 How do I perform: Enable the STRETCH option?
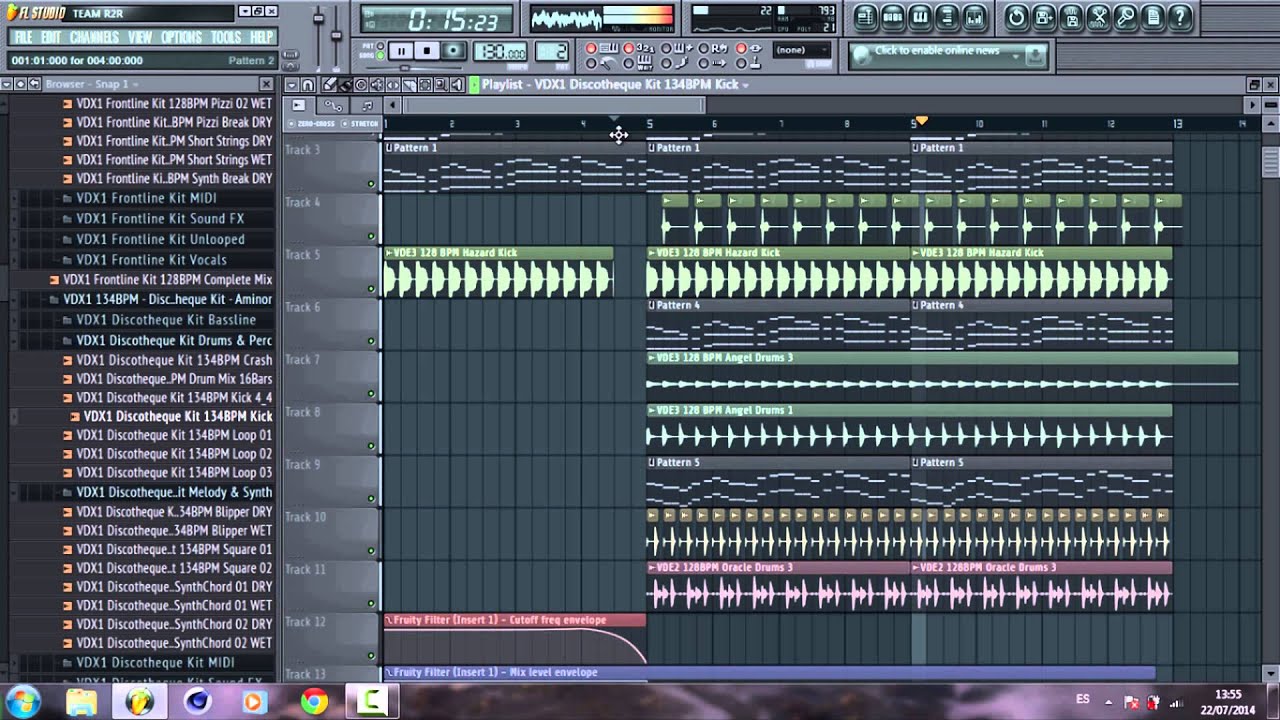click(360, 124)
